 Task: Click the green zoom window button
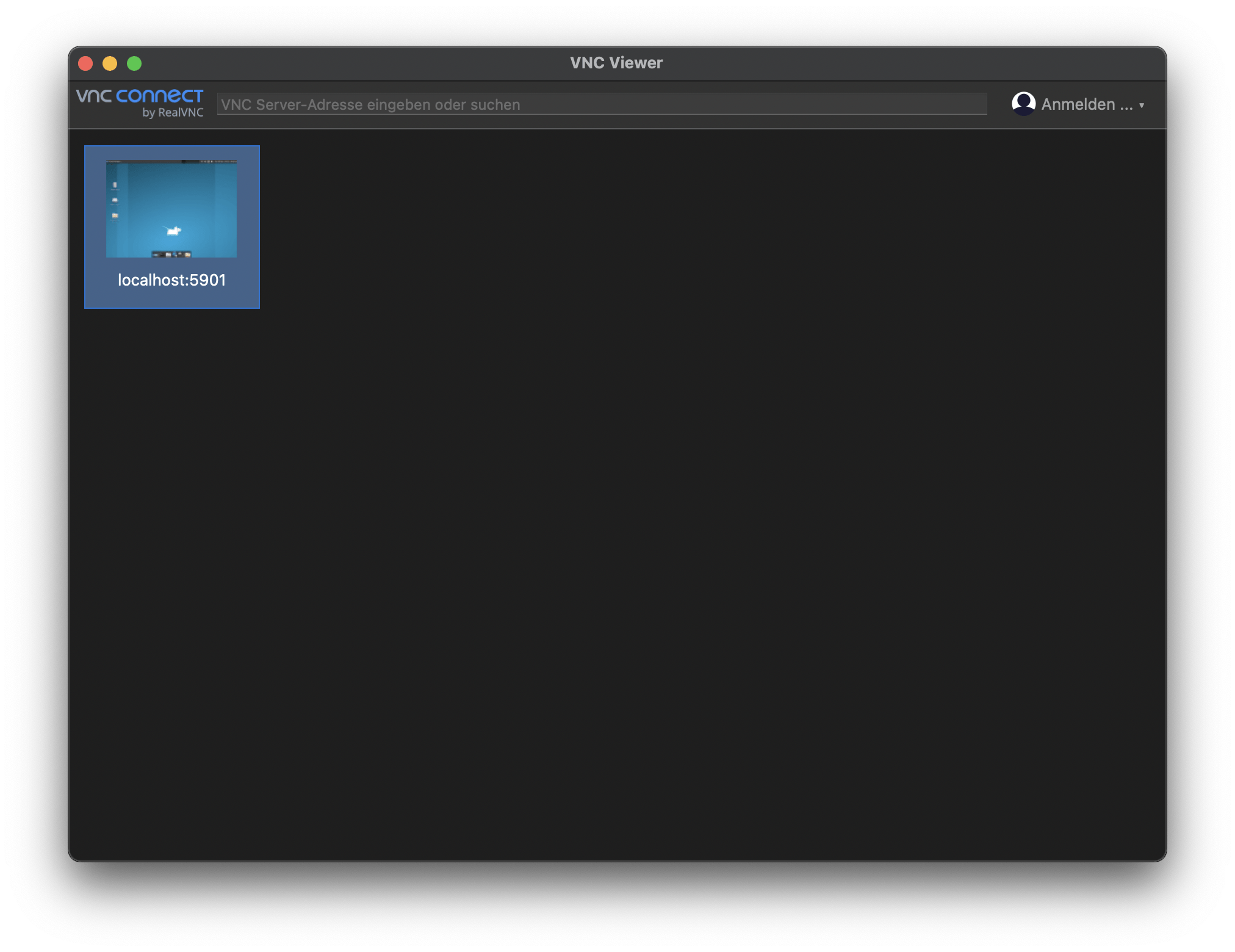(134, 63)
